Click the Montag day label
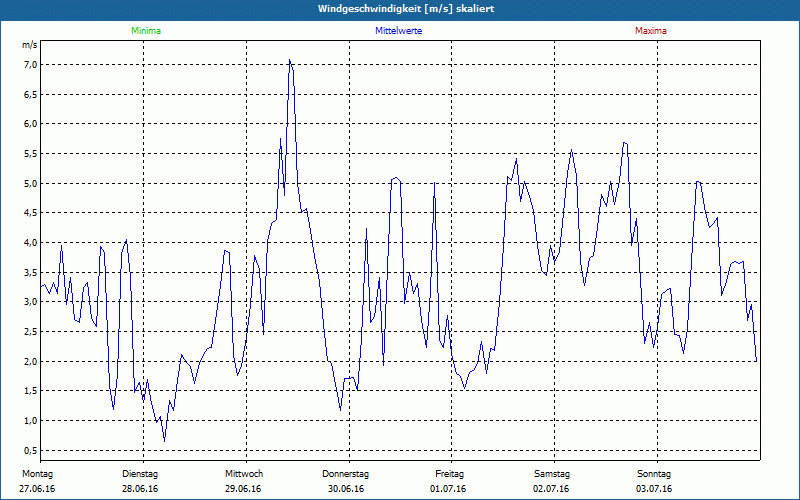The image size is (800, 500). 37,474
